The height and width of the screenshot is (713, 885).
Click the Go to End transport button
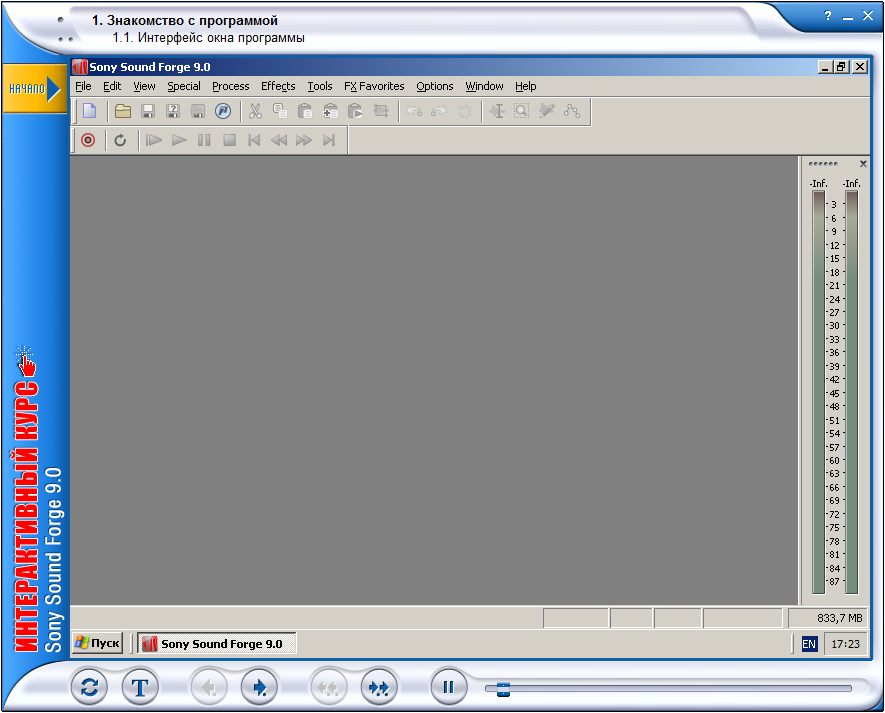(329, 140)
